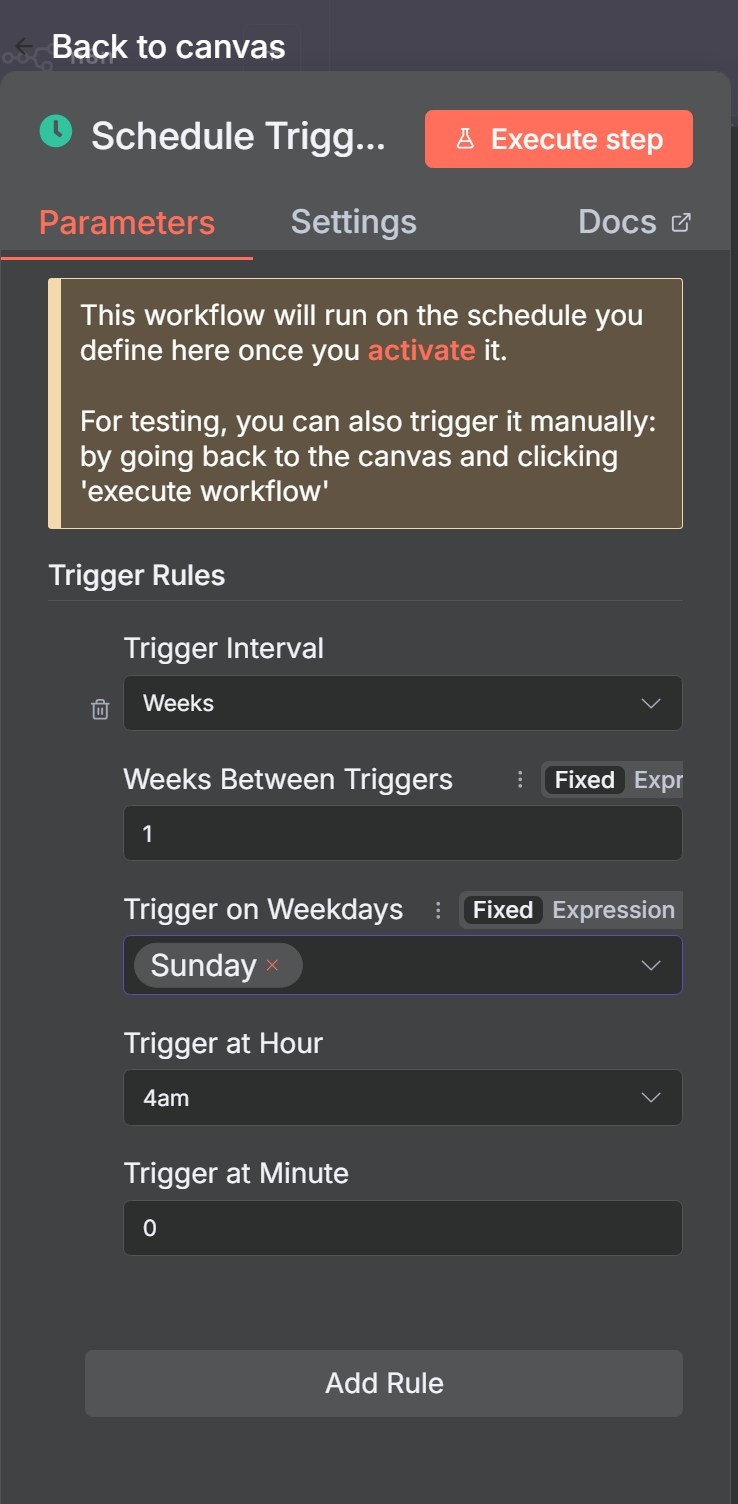Open the Trigger Interval dropdown
Screen dimensions: 738x1504
(402, 703)
